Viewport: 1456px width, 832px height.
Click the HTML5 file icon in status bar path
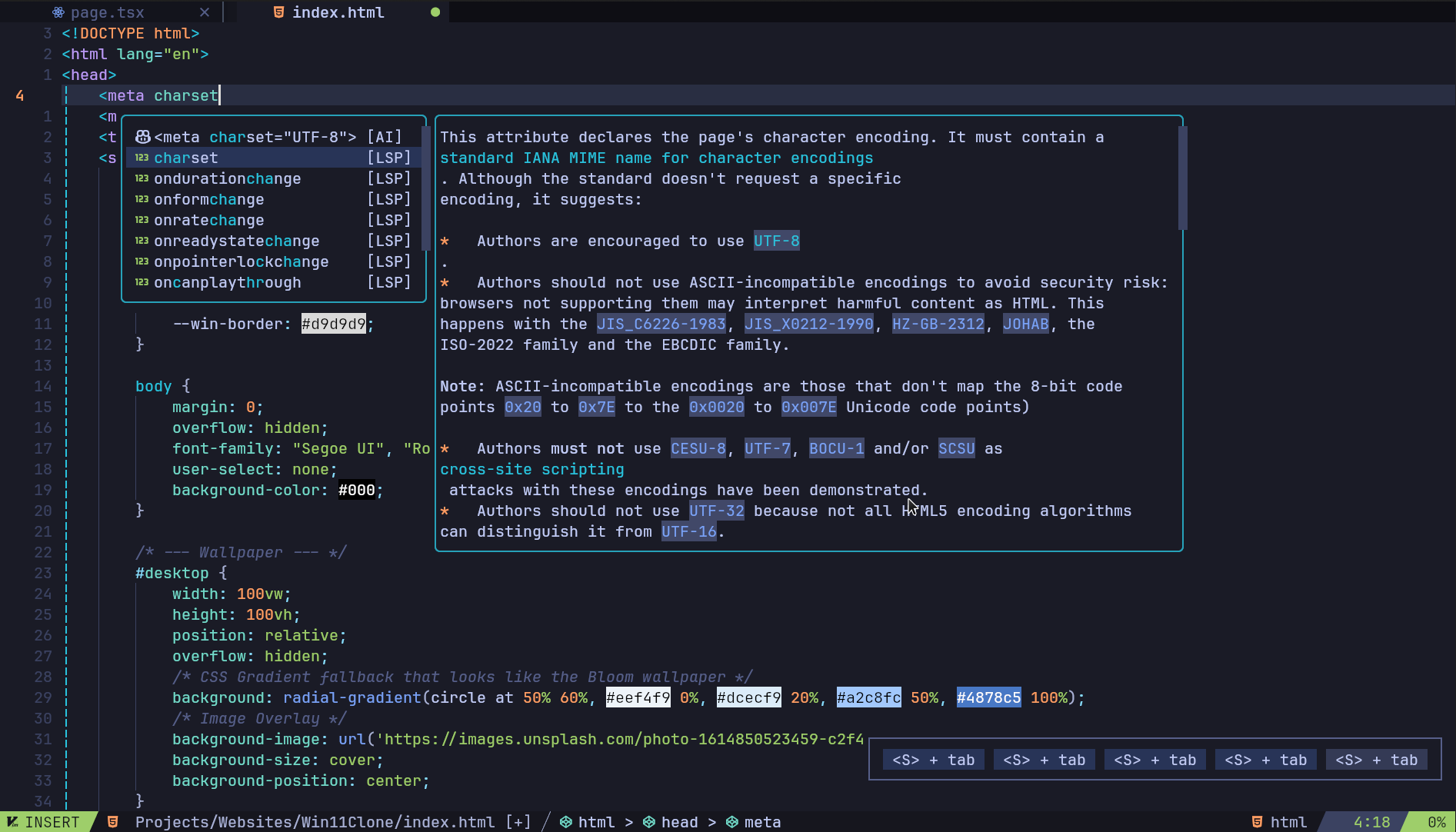[x=113, y=822]
